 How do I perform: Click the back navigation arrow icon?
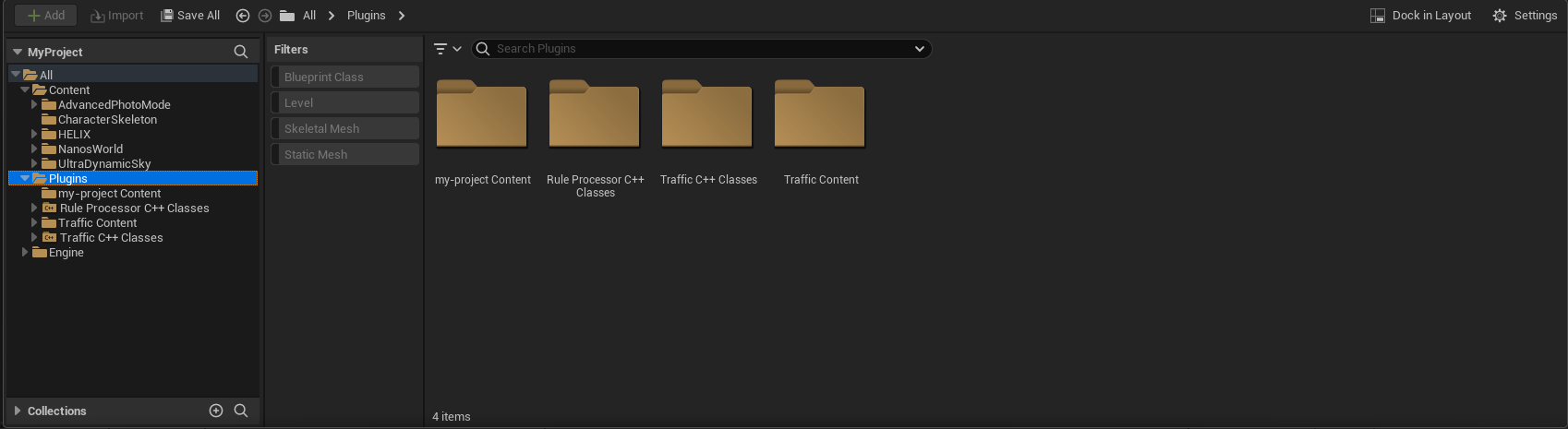243,16
